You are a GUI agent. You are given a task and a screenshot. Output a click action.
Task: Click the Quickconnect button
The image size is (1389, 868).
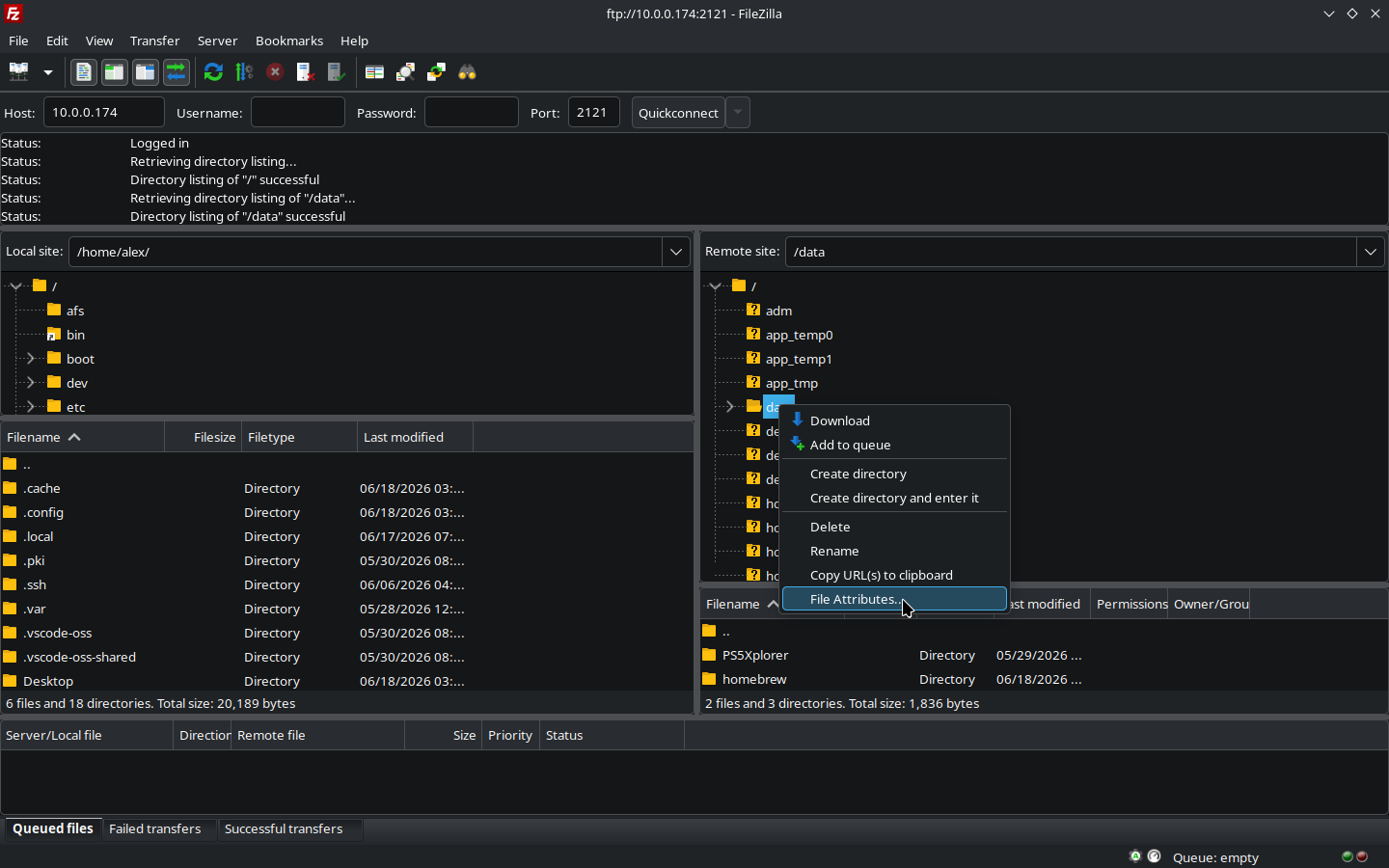[678, 113]
